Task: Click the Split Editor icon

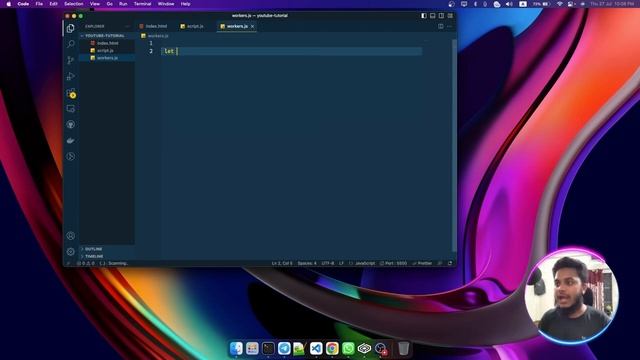Action: tap(441, 26)
